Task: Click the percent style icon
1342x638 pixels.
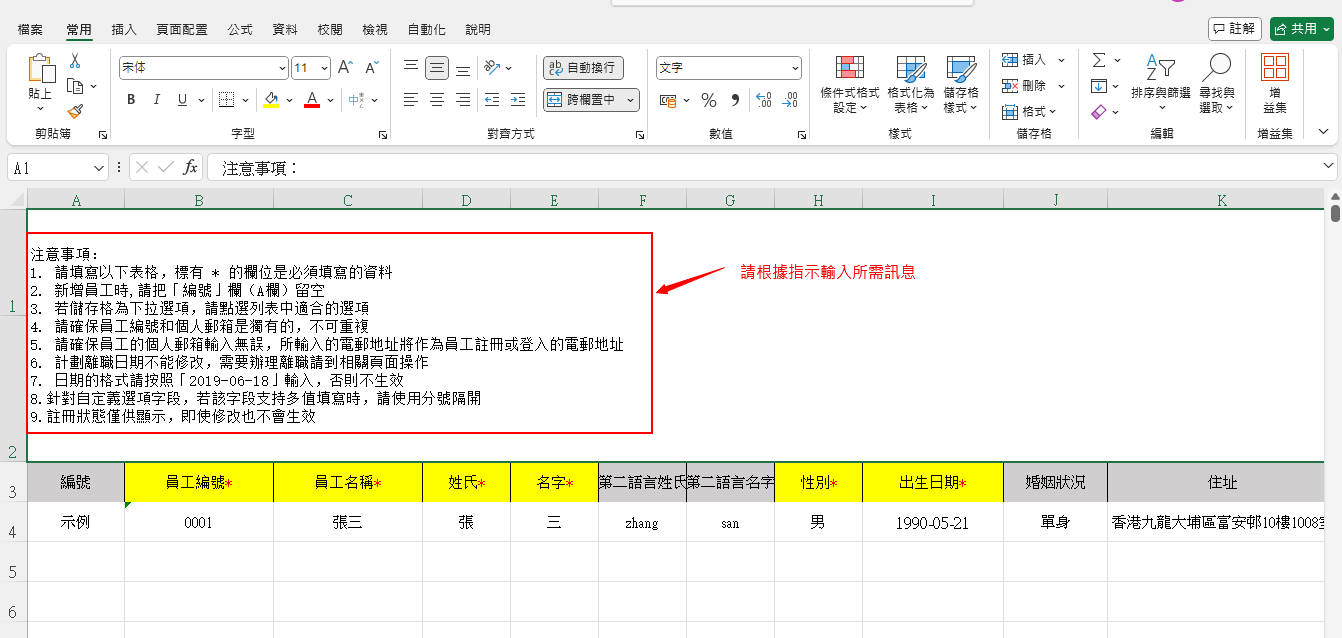Action: [x=708, y=100]
